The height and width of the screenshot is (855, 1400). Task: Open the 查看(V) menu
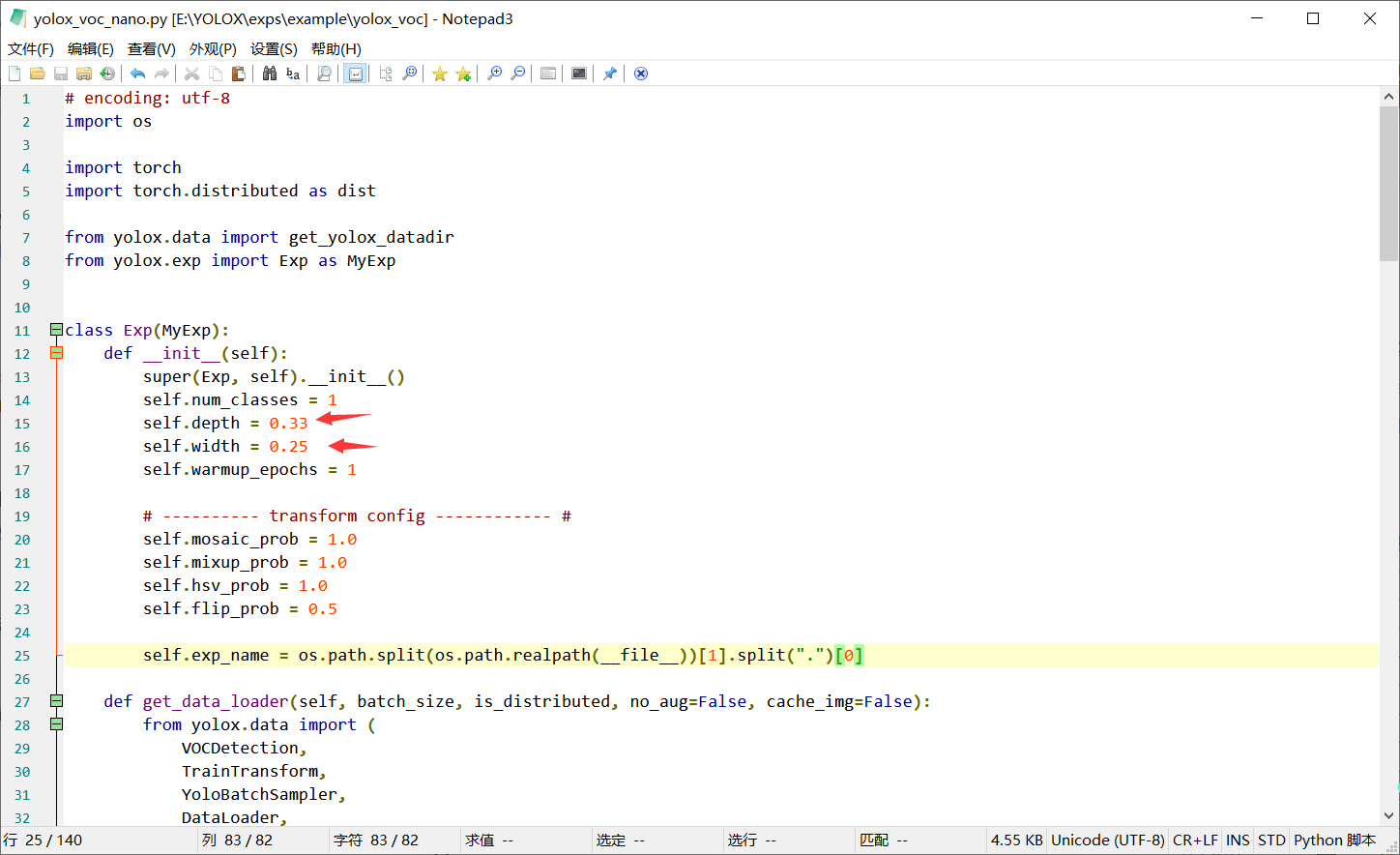pyautogui.click(x=152, y=48)
